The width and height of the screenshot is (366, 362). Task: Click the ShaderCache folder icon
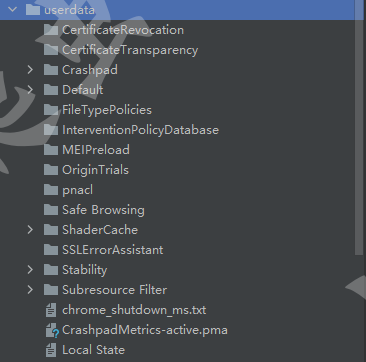pos(51,230)
